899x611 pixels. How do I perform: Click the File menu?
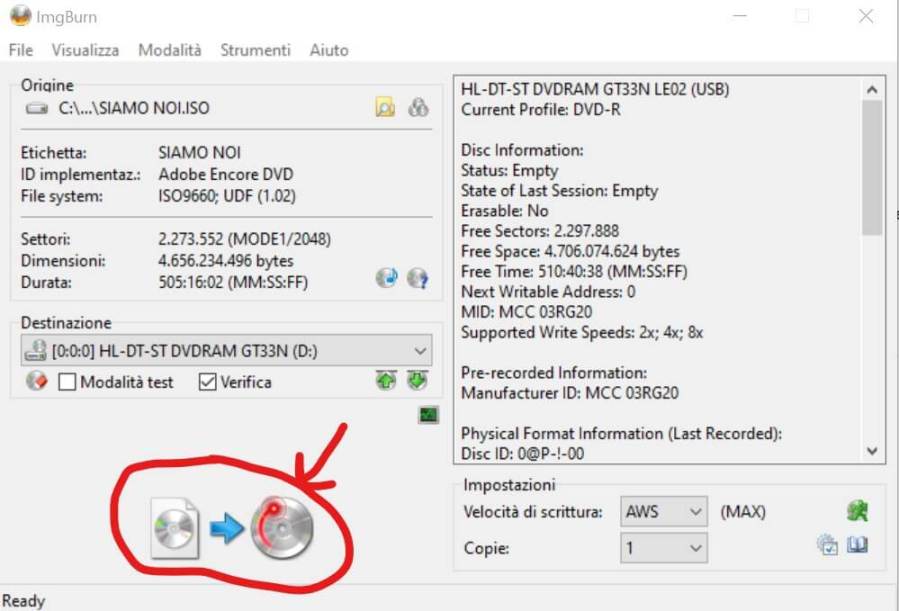(20, 50)
